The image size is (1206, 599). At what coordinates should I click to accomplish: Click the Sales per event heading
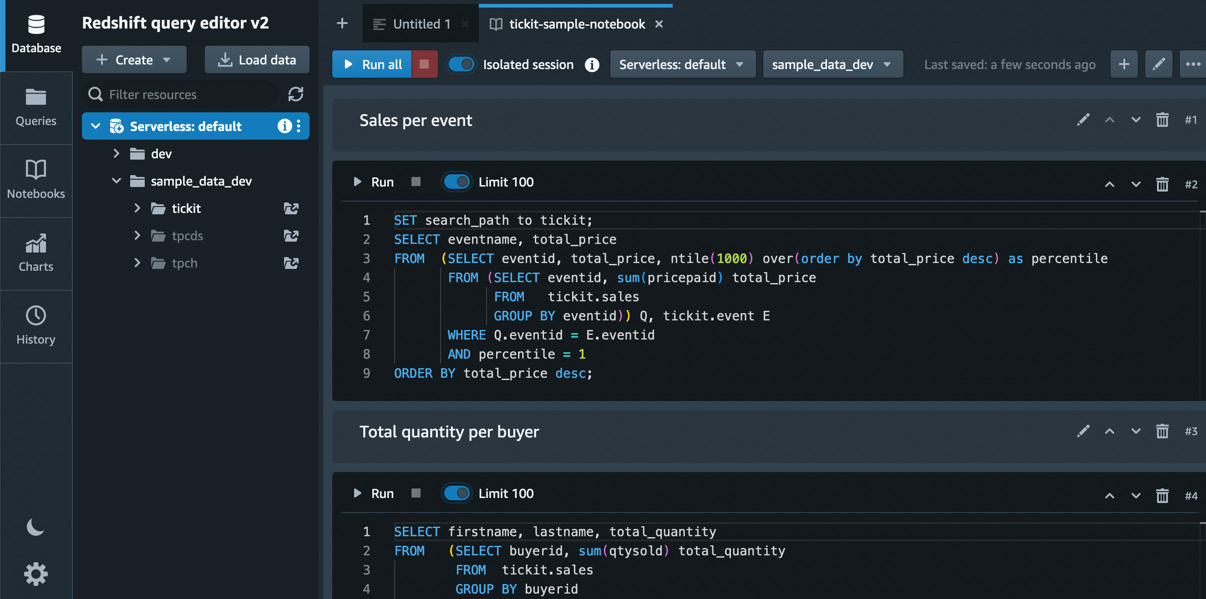(x=415, y=120)
